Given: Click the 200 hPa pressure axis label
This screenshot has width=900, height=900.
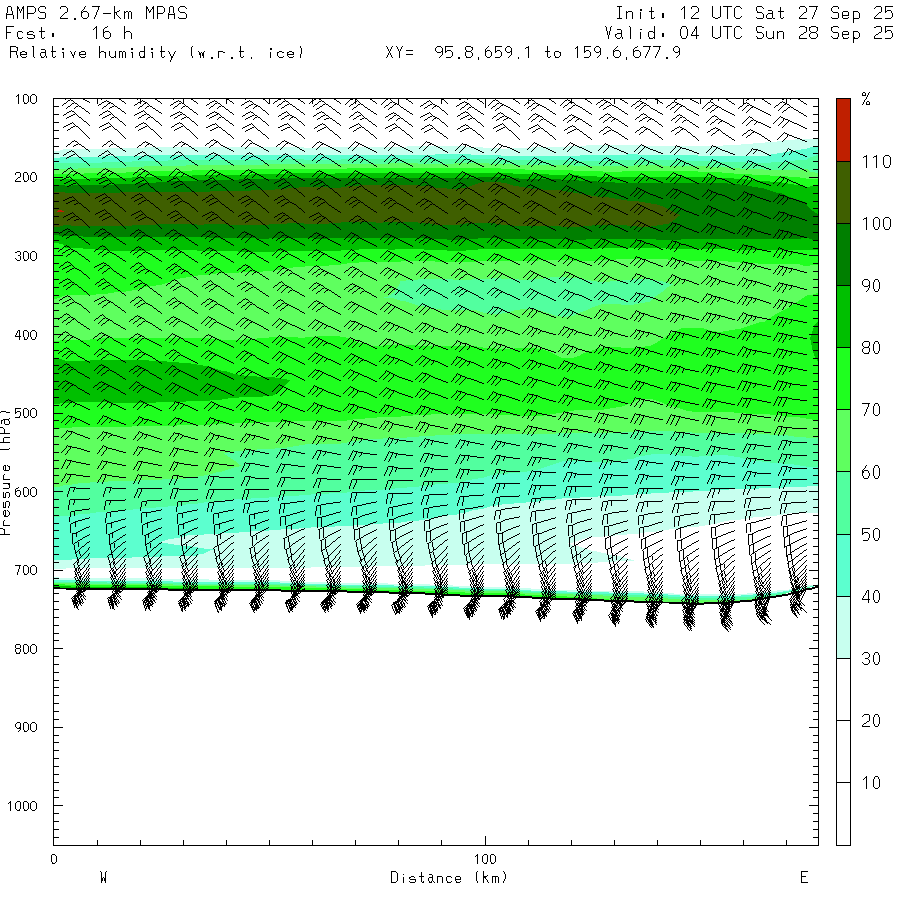Looking at the screenshot, I should (26, 177).
